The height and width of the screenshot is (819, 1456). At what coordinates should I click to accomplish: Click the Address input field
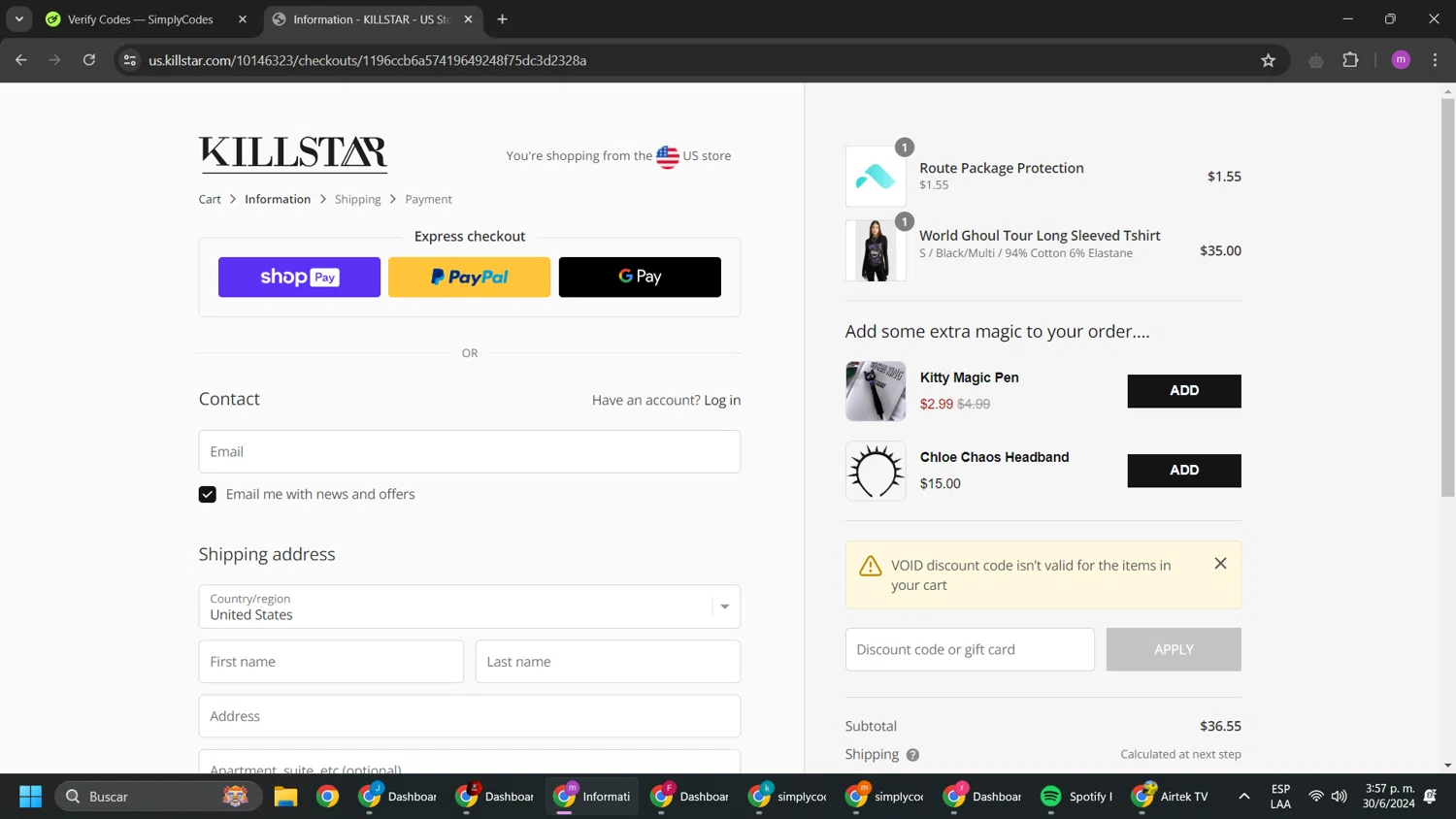(470, 716)
